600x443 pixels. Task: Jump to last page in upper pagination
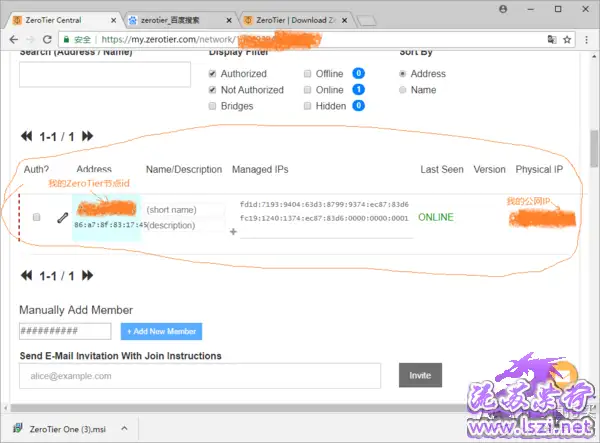point(88,136)
